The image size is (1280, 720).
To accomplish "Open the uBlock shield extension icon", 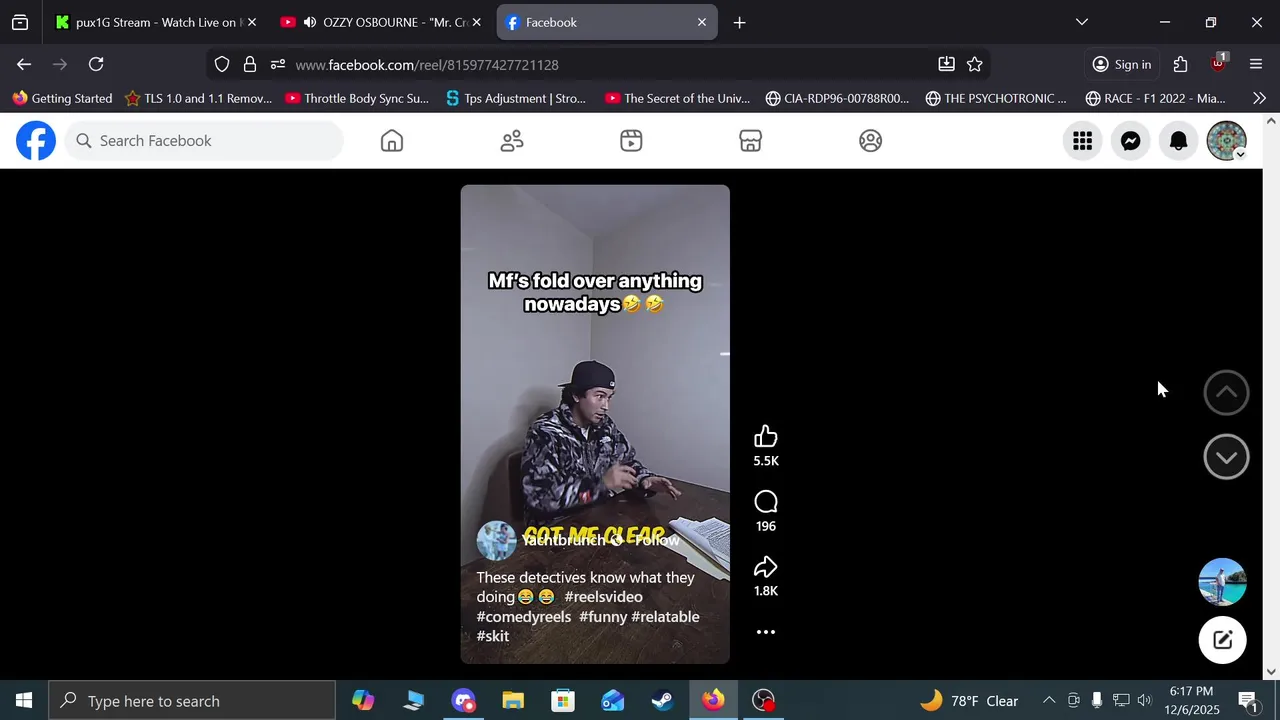I will pos(1218,64).
